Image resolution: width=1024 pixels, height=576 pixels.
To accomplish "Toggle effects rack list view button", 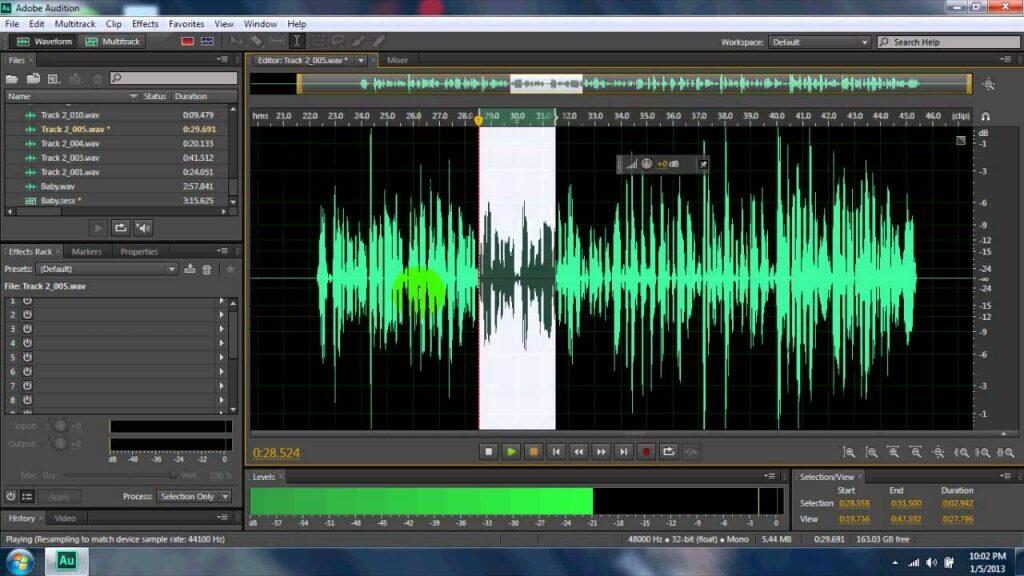I will pos(27,496).
